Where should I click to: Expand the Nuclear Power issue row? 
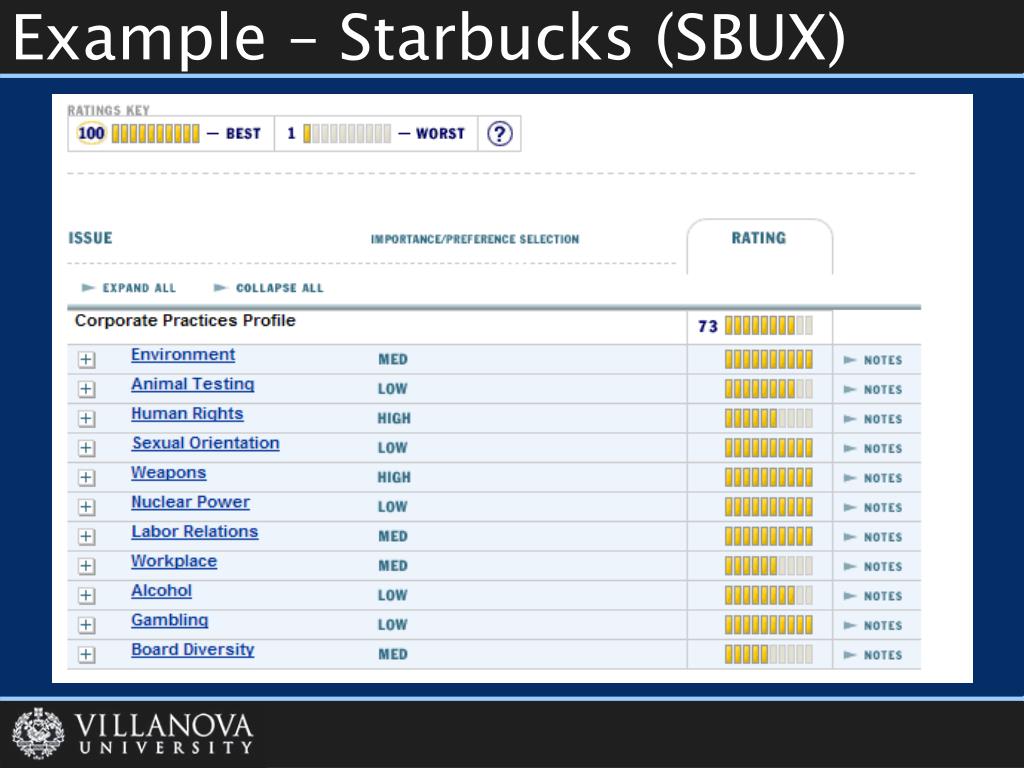[x=86, y=507]
